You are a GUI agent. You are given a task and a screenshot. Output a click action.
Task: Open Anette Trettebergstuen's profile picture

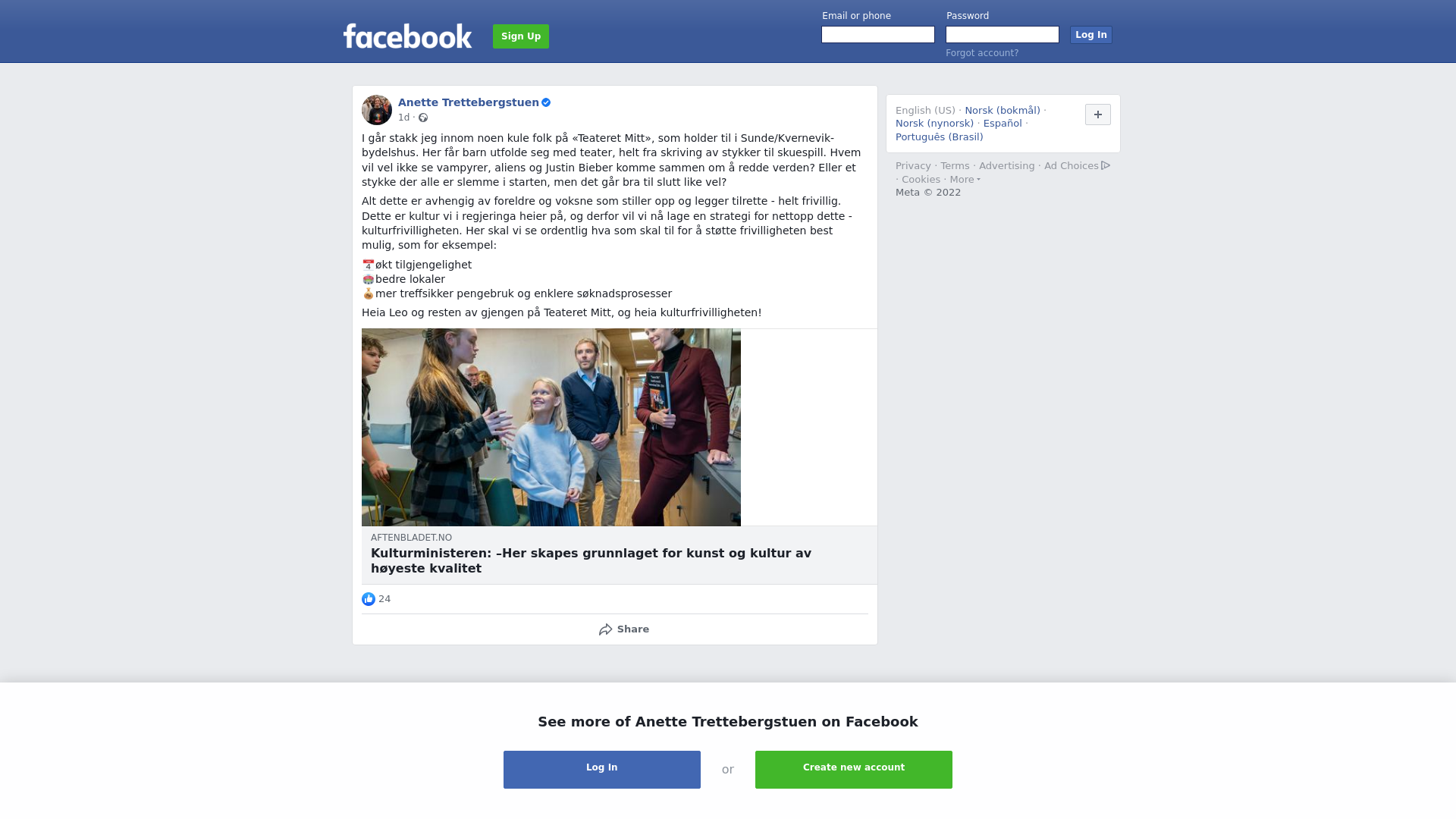point(377,110)
